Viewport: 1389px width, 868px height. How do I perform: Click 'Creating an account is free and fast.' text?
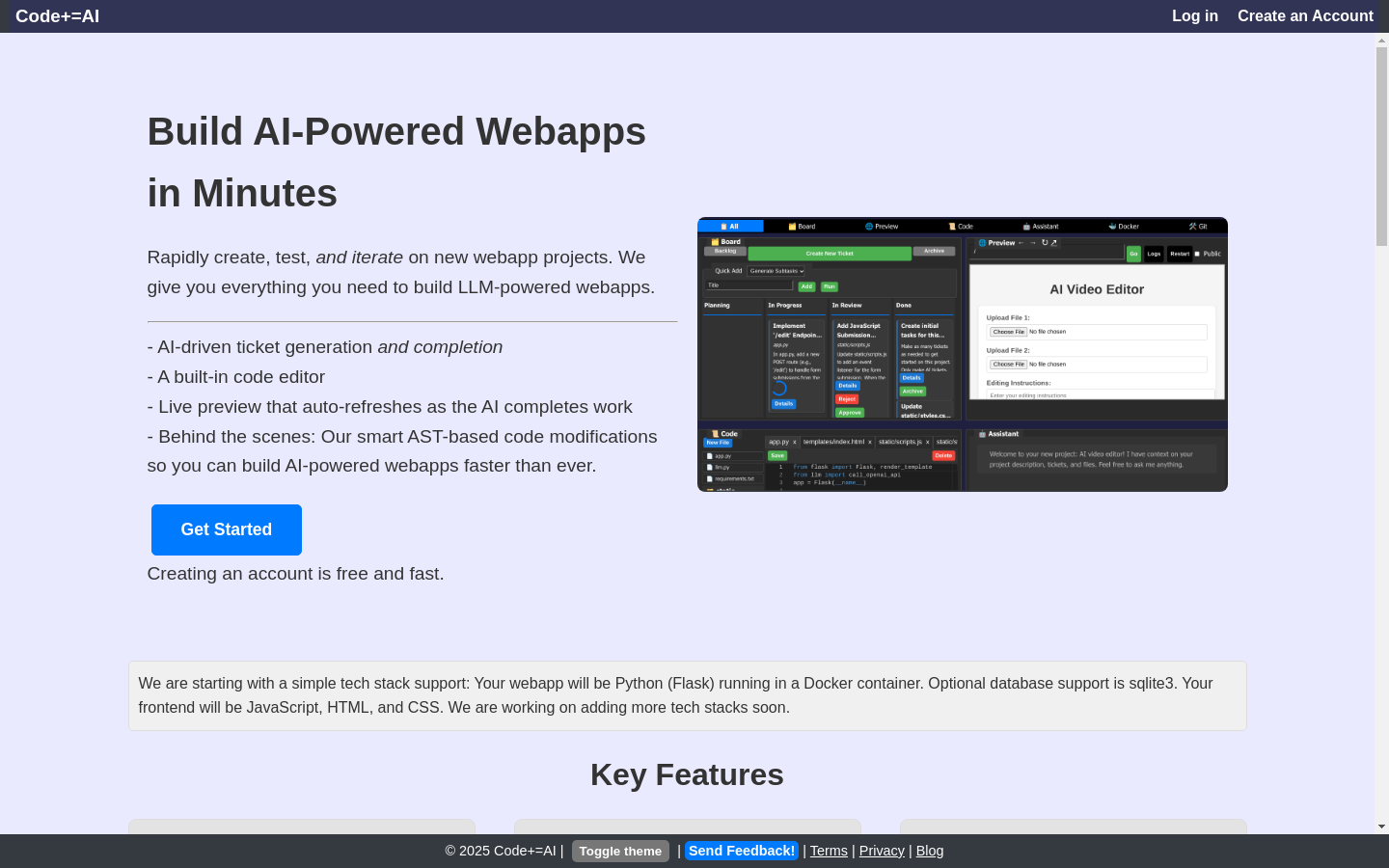(x=295, y=574)
